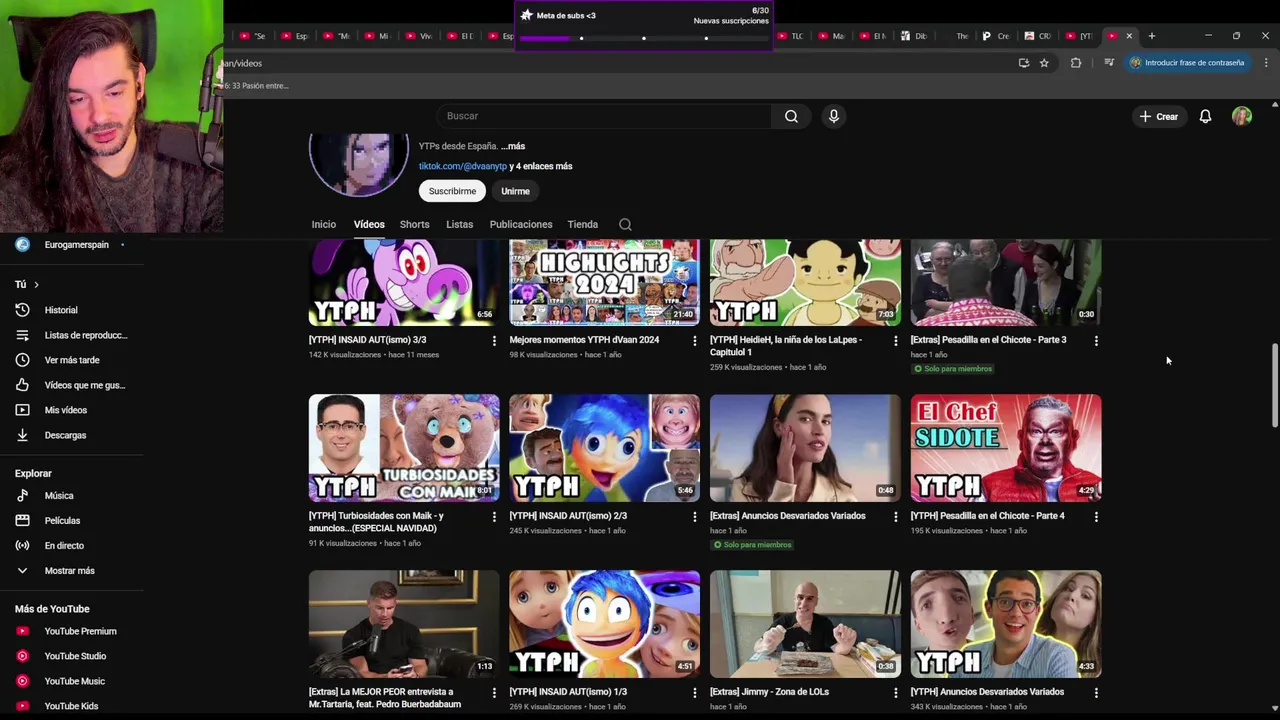Open INSAID AUT(ismo) 1/3 title
The width and height of the screenshot is (1280, 720).
pos(568,692)
